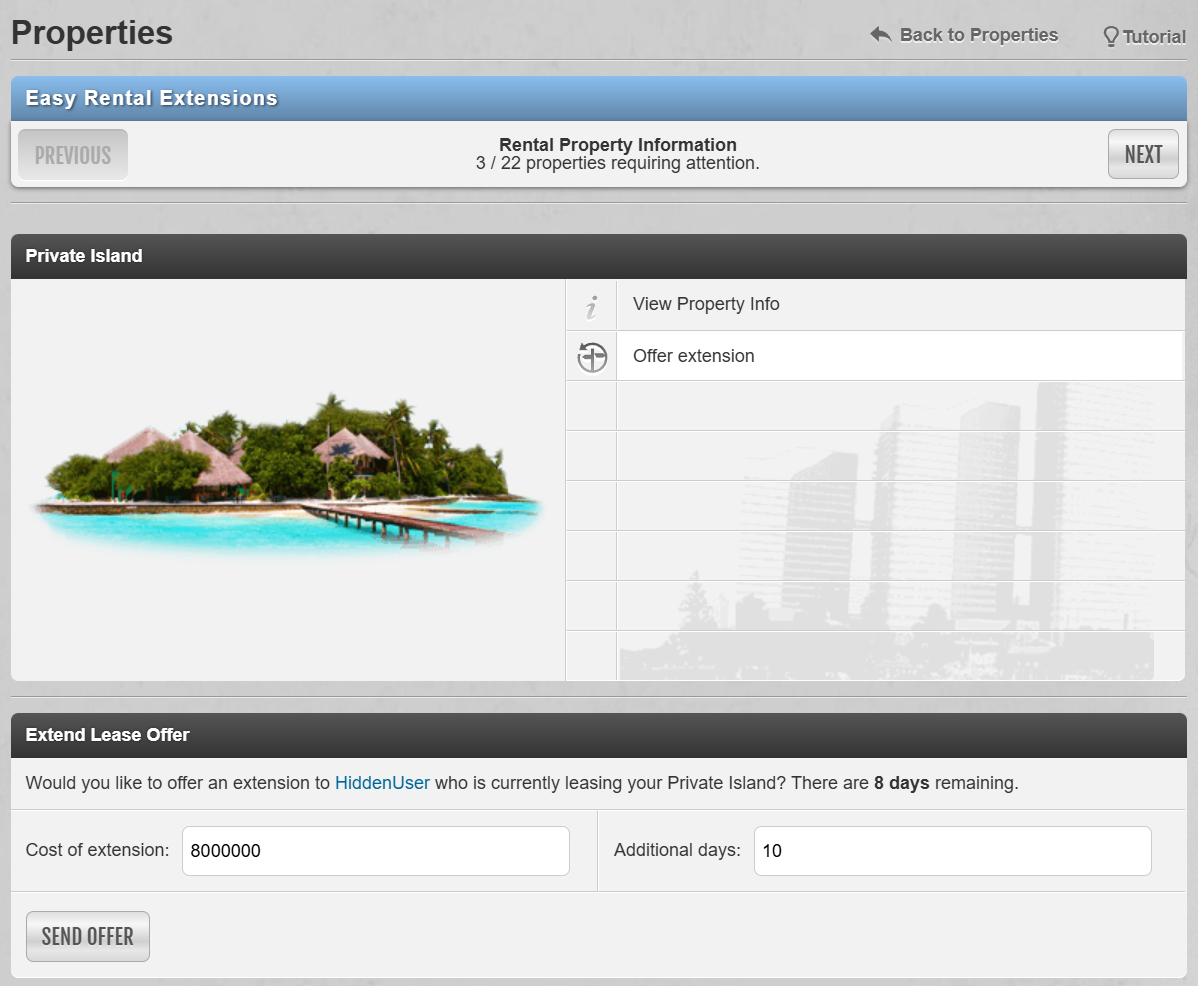1198x986 pixels.
Task: Click the Extend Lease Offer header
Action: coord(598,735)
